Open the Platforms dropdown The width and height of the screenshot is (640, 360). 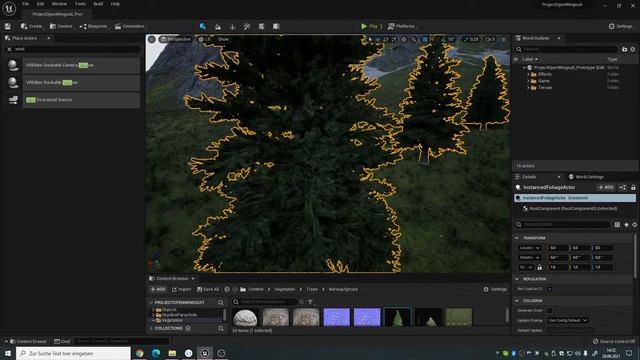point(401,26)
